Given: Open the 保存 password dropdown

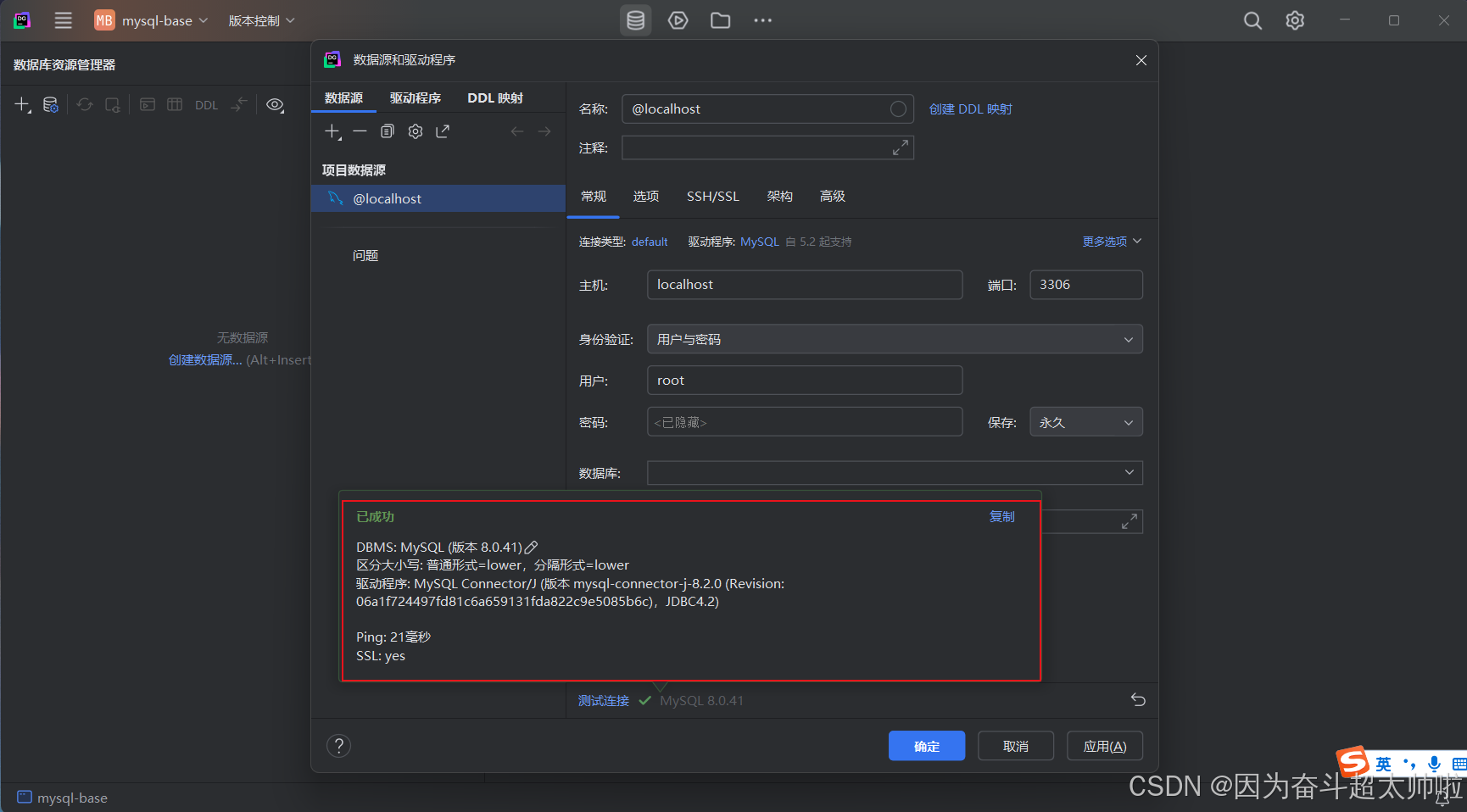Looking at the screenshot, I should tap(1086, 422).
